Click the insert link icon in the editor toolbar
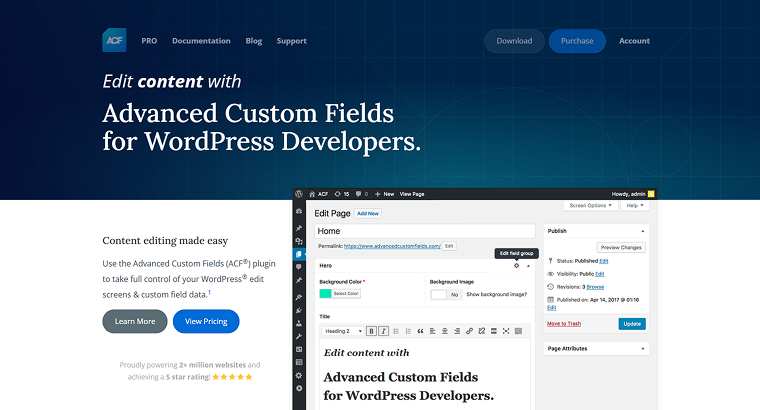The height and width of the screenshot is (410, 760). coord(469,331)
